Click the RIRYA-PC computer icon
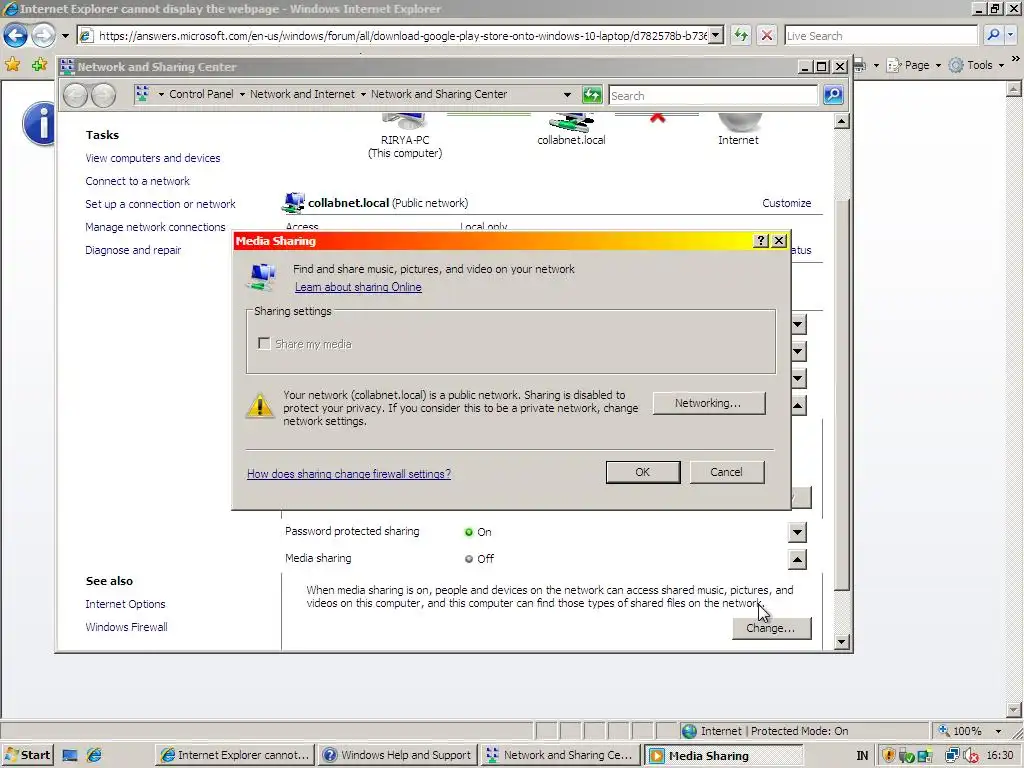This screenshot has width=1024, height=768. [404, 121]
